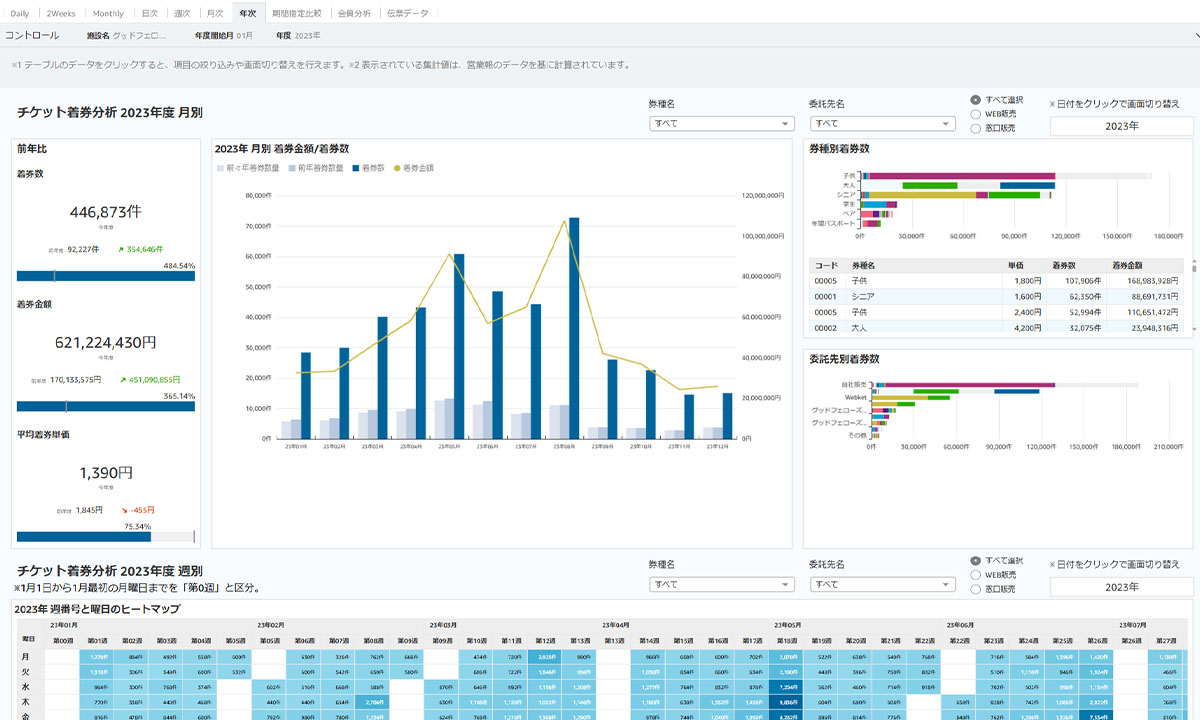
Task: Collapse the コントロール bar with its chevron
Action: click(x=1196, y=36)
